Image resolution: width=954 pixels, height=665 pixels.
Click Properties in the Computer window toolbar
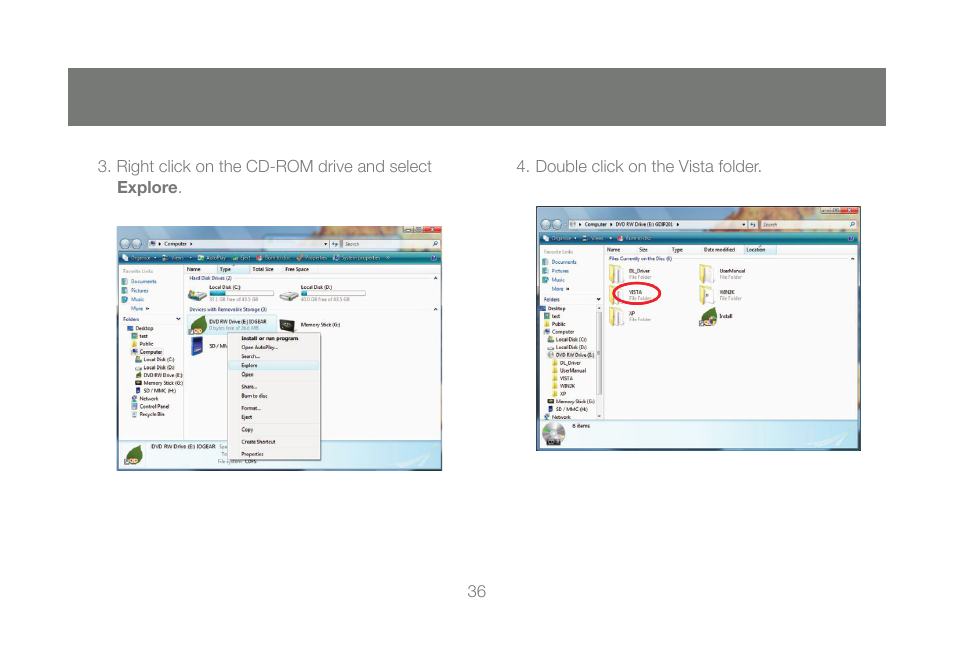tap(312, 258)
